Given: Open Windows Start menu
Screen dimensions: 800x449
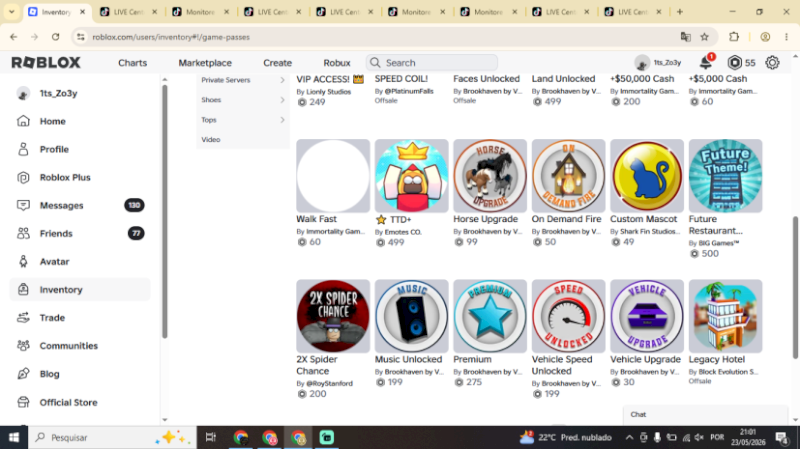Looking at the screenshot, I should [14, 437].
